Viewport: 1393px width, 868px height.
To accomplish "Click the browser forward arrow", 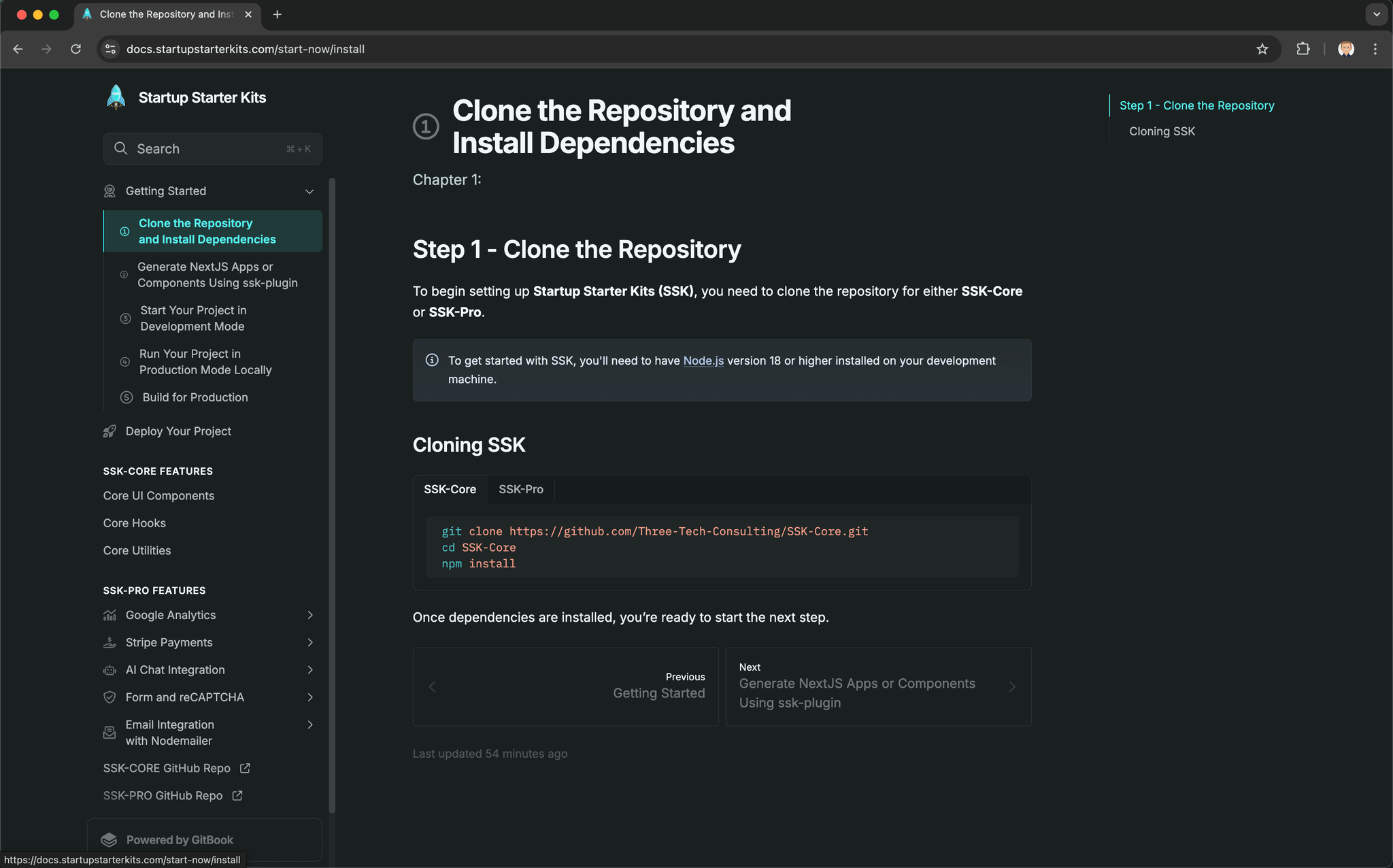I will point(46,49).
